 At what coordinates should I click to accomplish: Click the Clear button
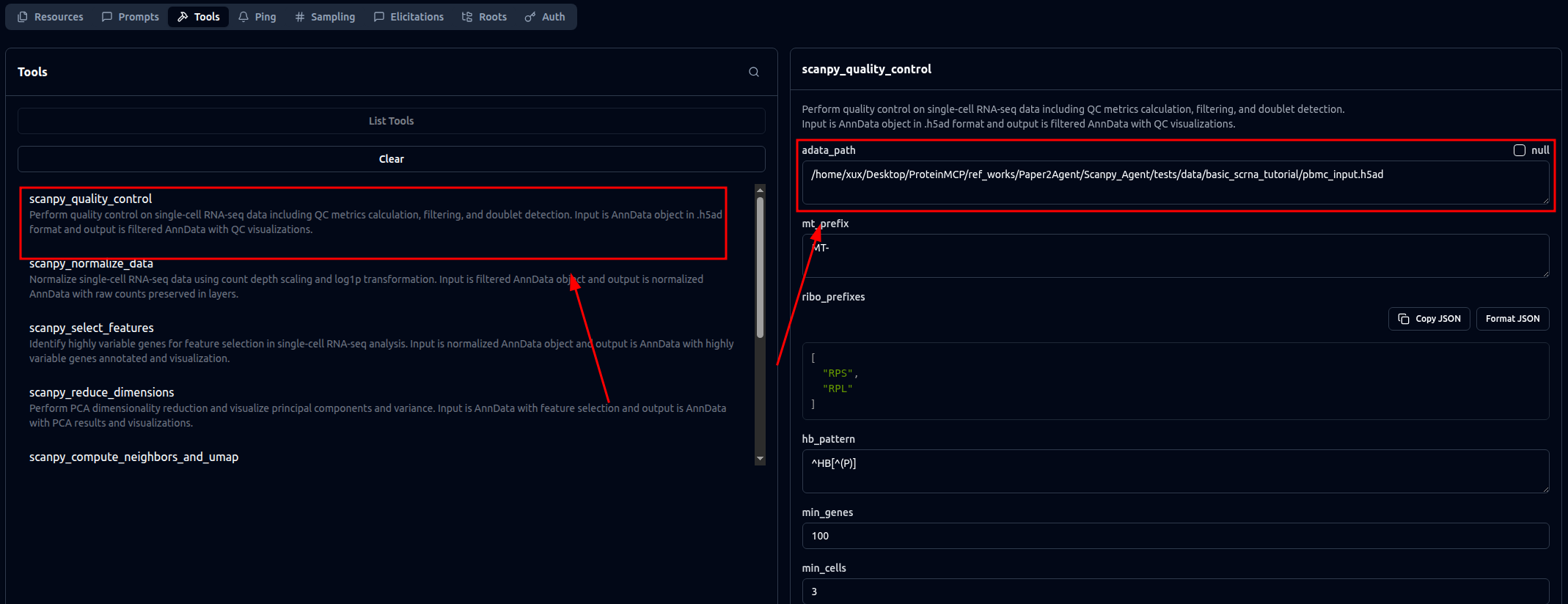tap(392, 159)
